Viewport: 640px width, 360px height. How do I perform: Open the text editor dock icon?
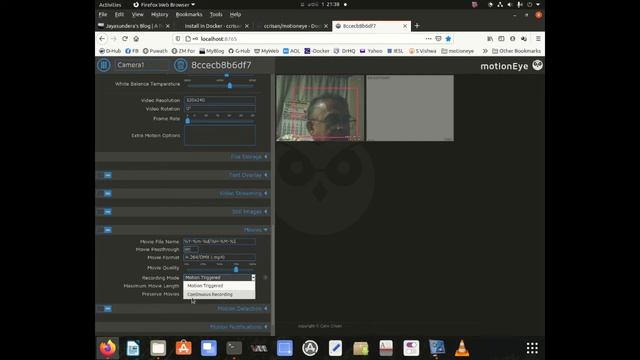[x=335, y=348]
